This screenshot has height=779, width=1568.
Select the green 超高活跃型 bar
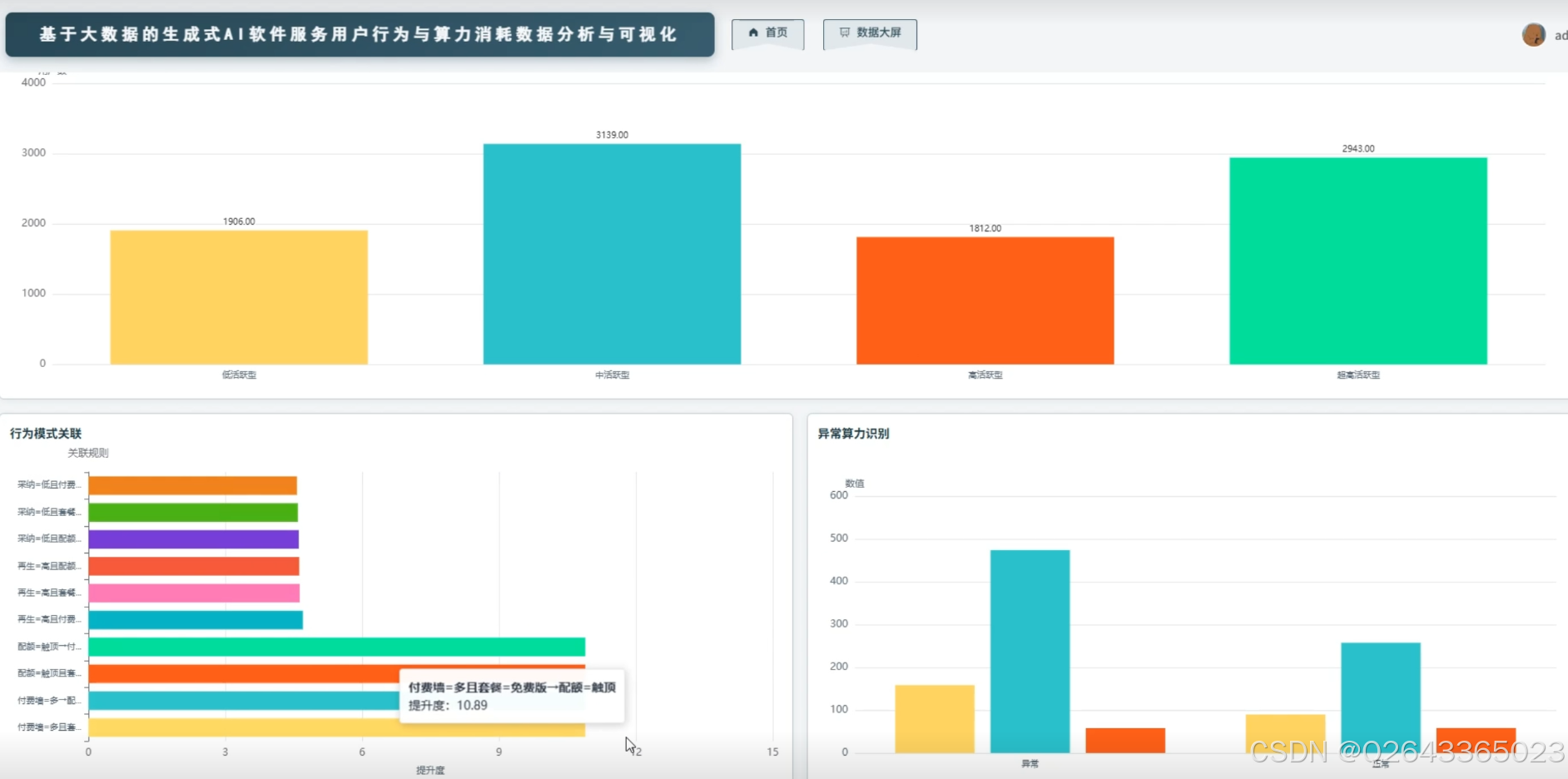coord(1358,260)
